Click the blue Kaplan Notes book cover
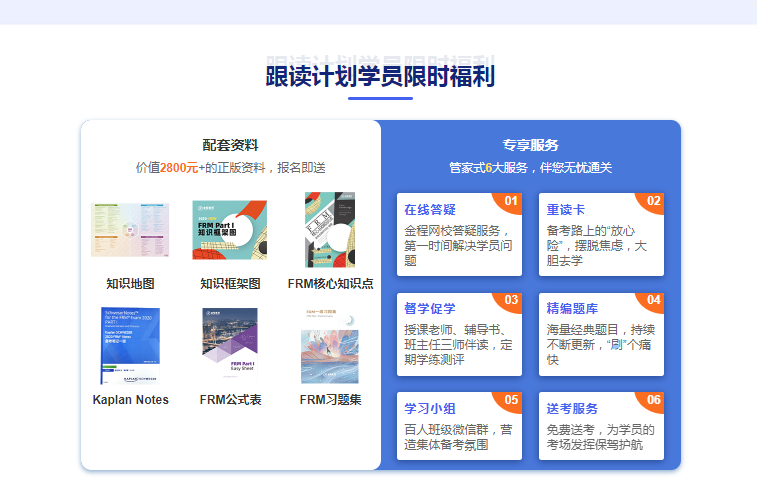Viewport: 757px width, 483px height. coord(130,346)
